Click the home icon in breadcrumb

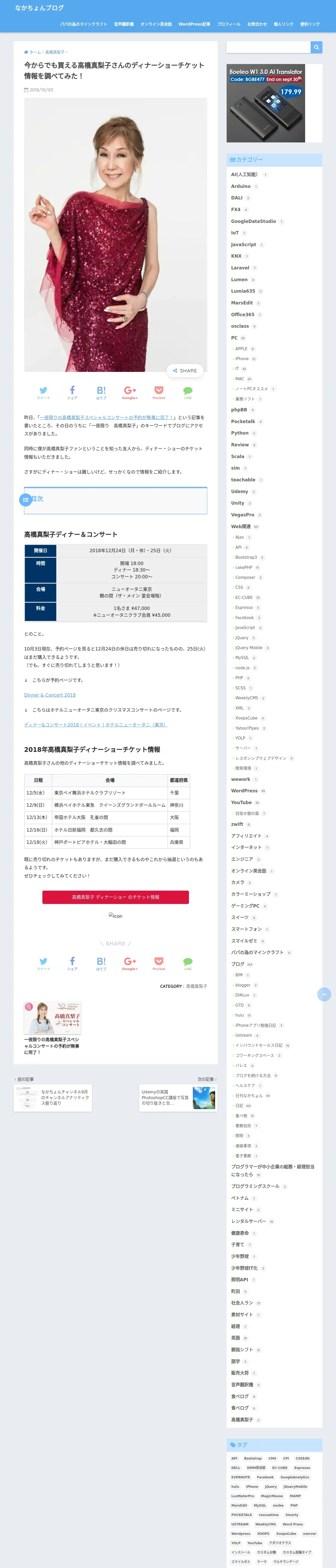[x=26, y=52]
